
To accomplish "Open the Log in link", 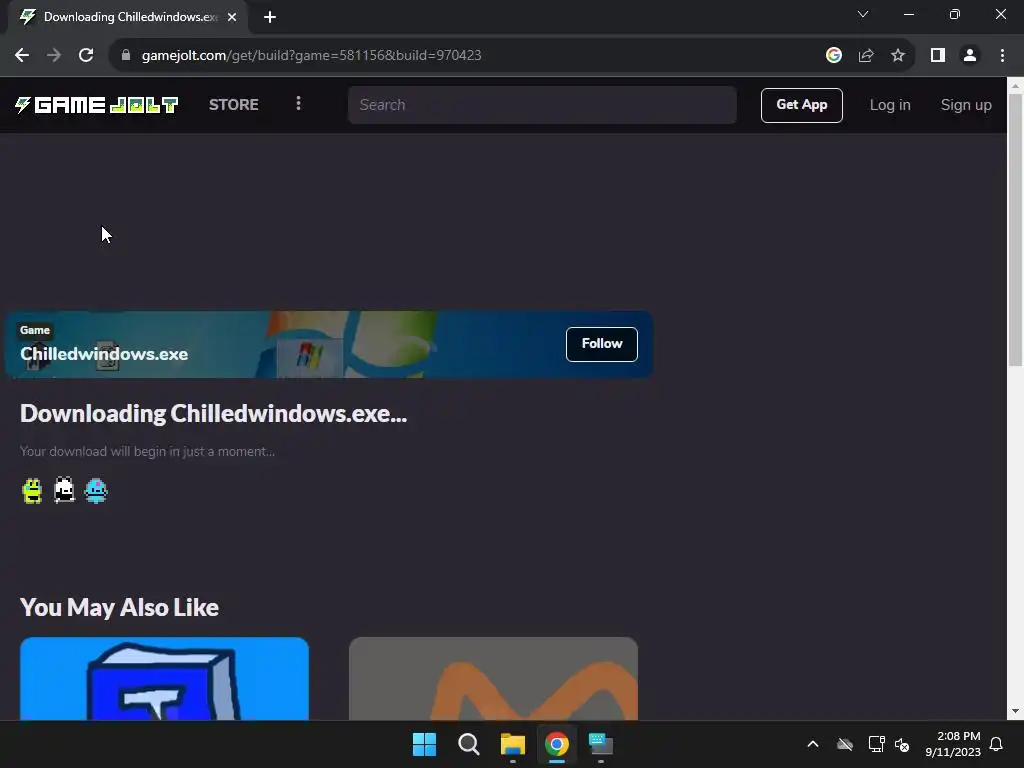I will coord(889,105).
